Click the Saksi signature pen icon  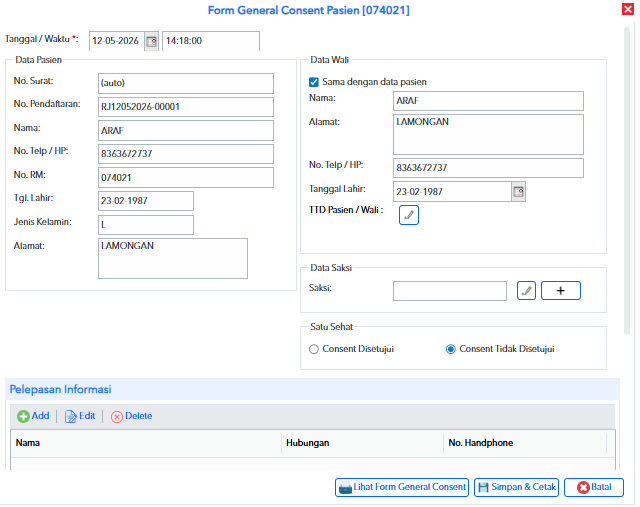coord(526,291)
